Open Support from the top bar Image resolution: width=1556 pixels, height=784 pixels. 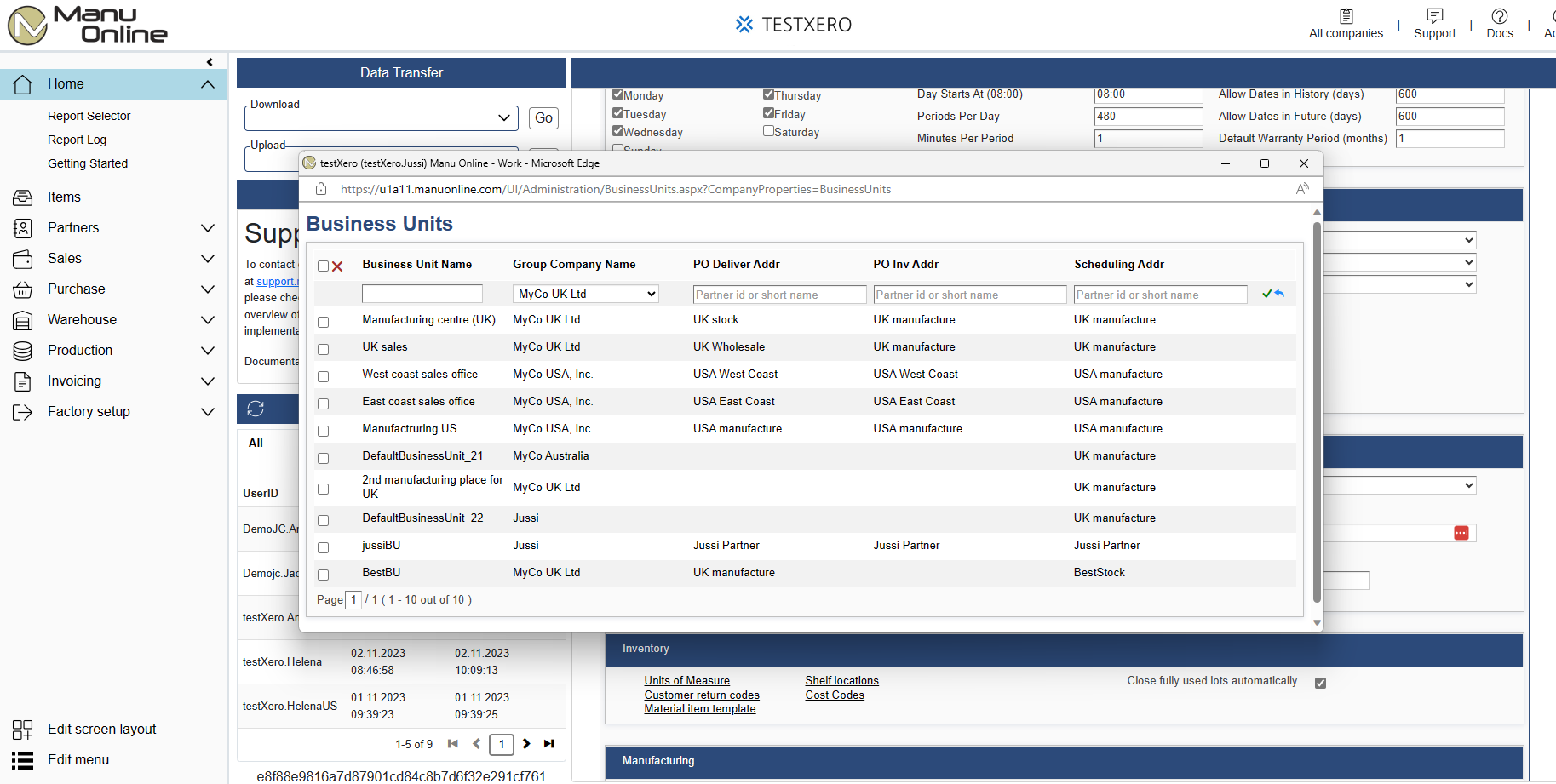pos(1434,24)
